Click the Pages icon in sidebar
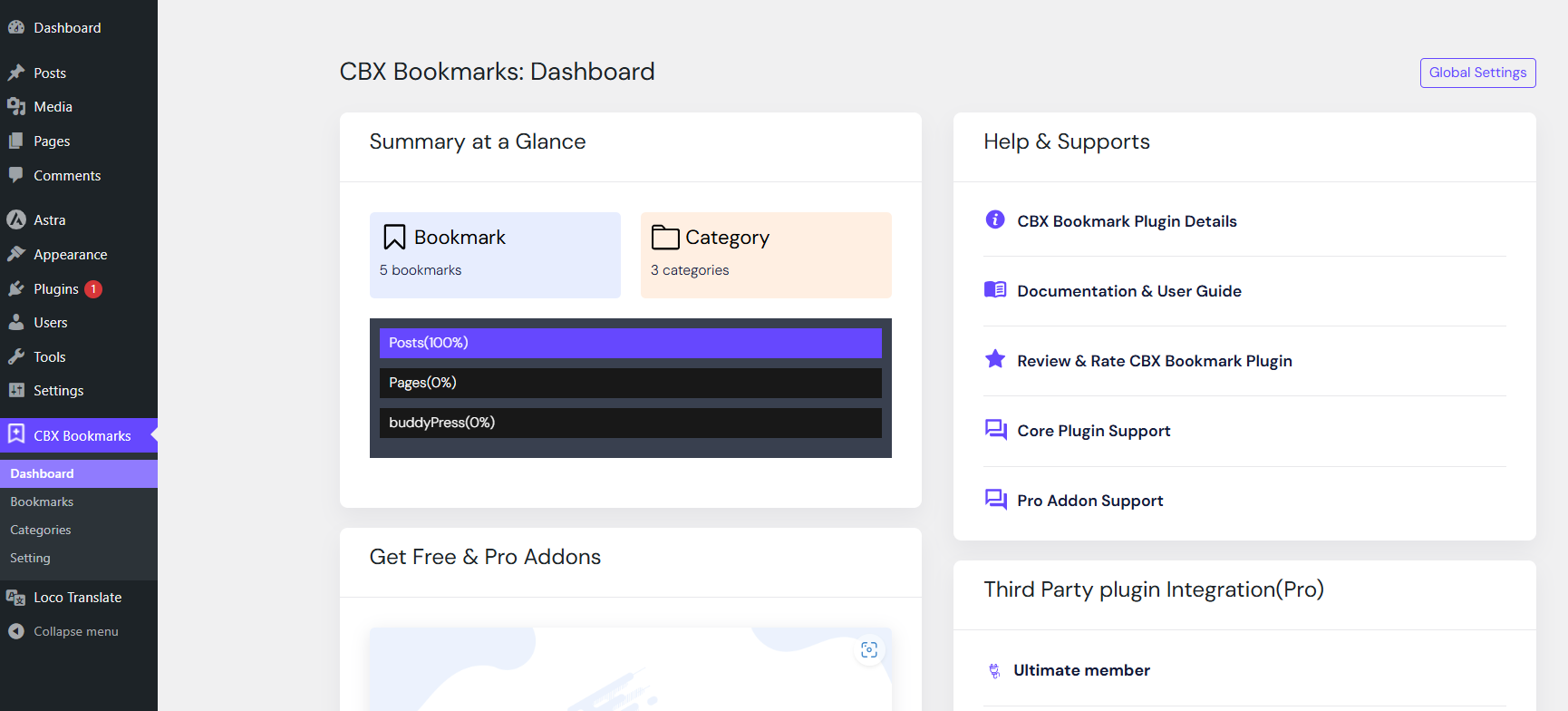 tap(16, 141)
